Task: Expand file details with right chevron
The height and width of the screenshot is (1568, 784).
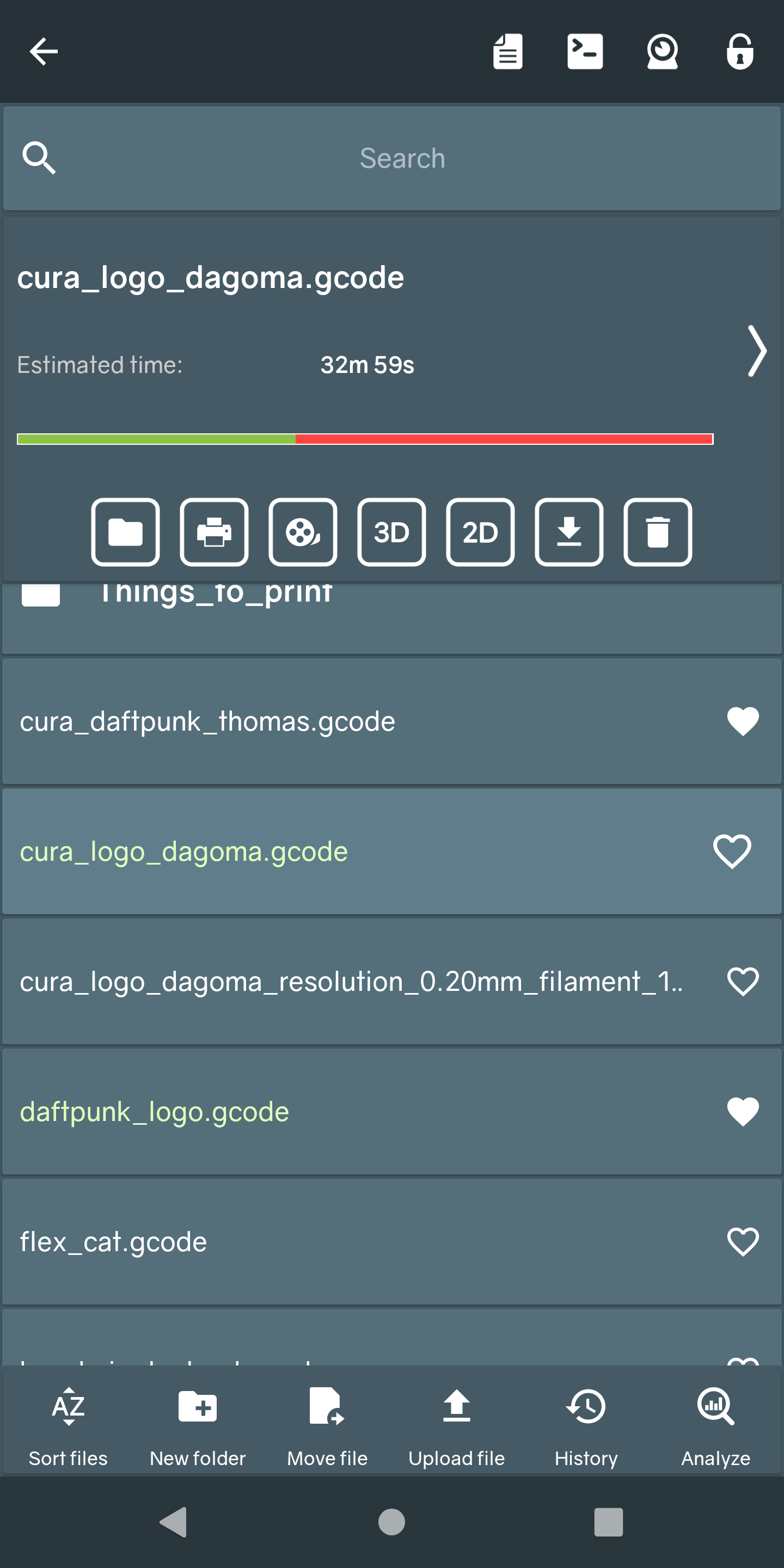Action: coord(757,351)
